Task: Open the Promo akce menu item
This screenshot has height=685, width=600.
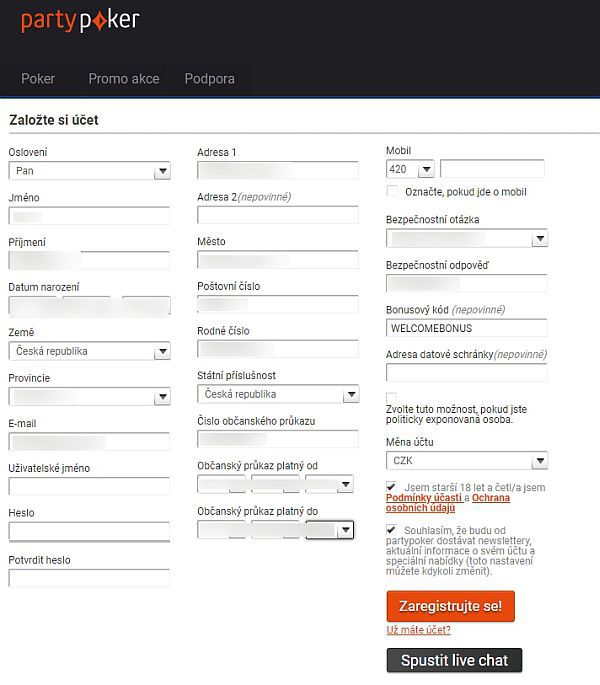Action: coord(123,78)
